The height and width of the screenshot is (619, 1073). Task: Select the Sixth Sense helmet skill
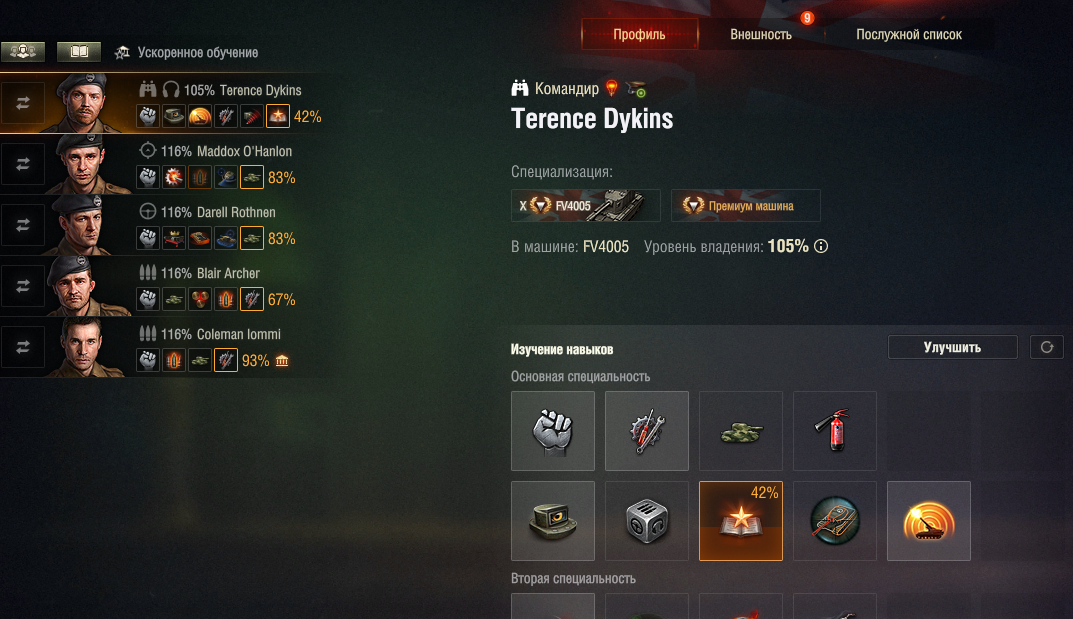[553, 521]
